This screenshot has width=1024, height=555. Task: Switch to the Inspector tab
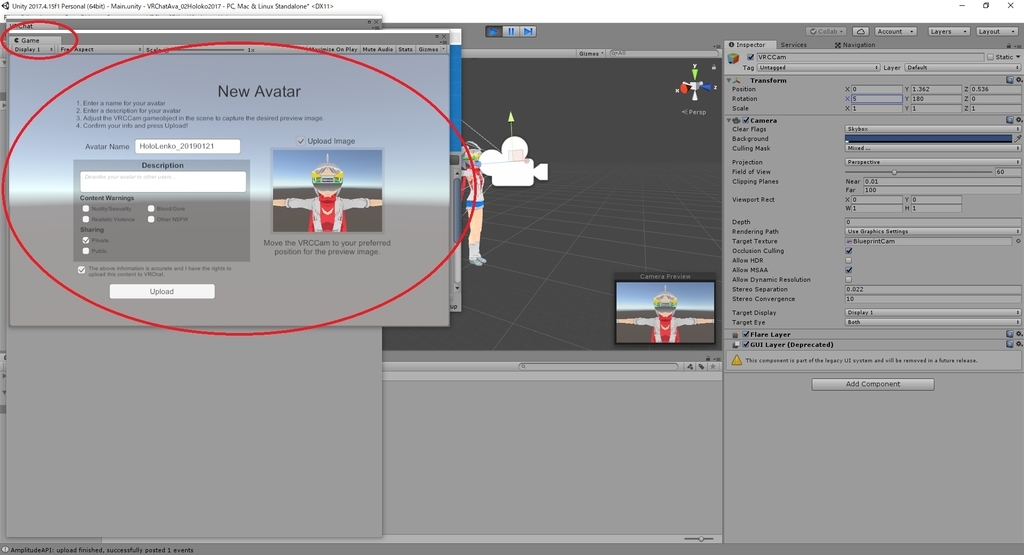coord(748,45)
